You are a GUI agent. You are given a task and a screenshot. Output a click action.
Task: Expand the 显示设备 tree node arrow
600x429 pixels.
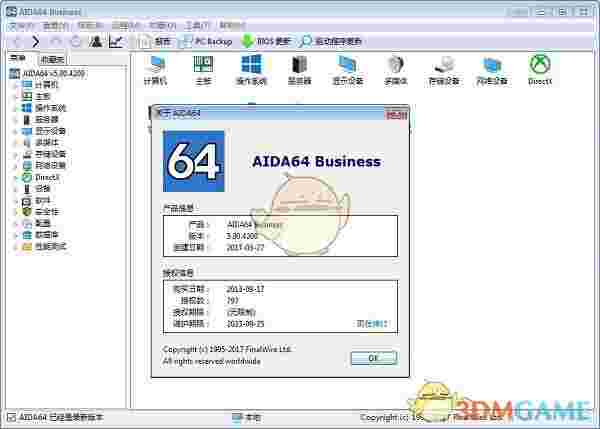point(16,131)
